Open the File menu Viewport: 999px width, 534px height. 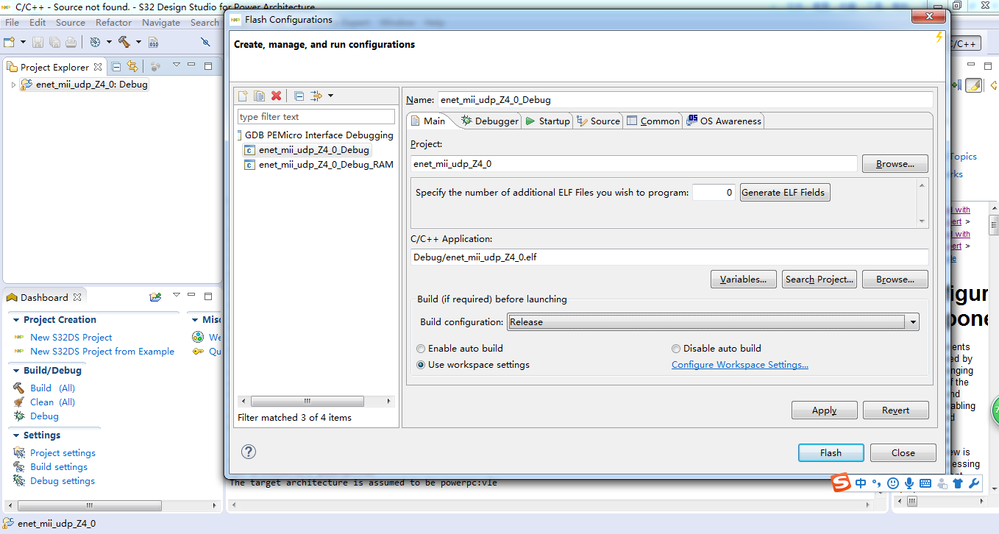12,22
